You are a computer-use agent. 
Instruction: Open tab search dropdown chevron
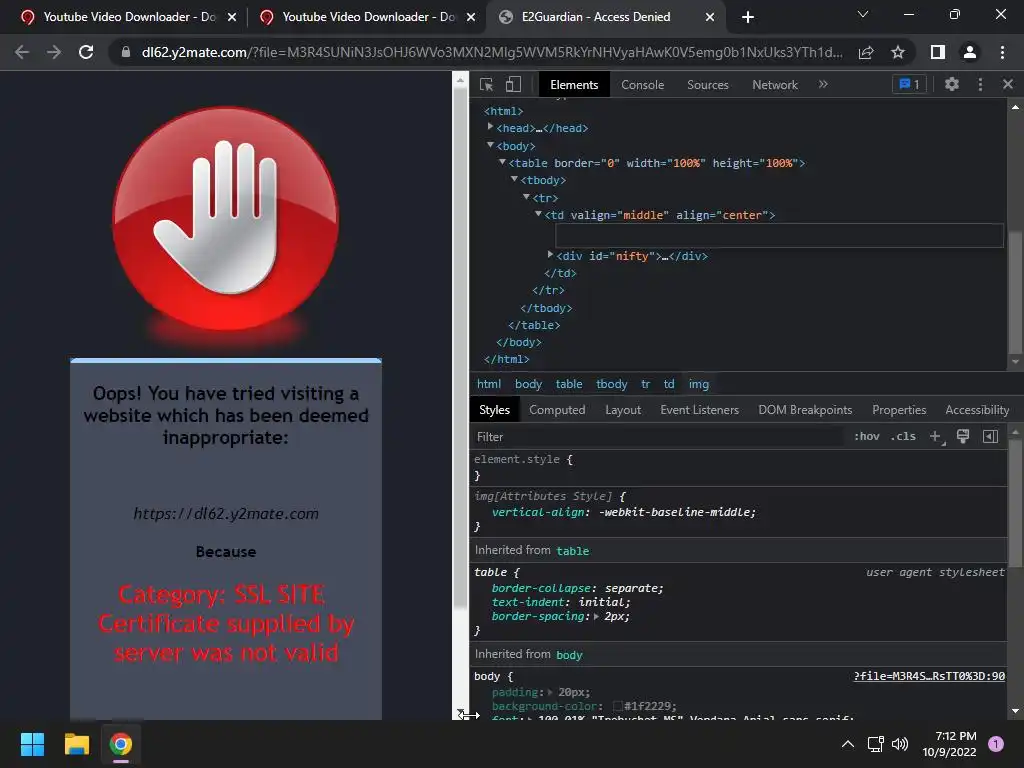pyautogui.click(x=862, y=14)
